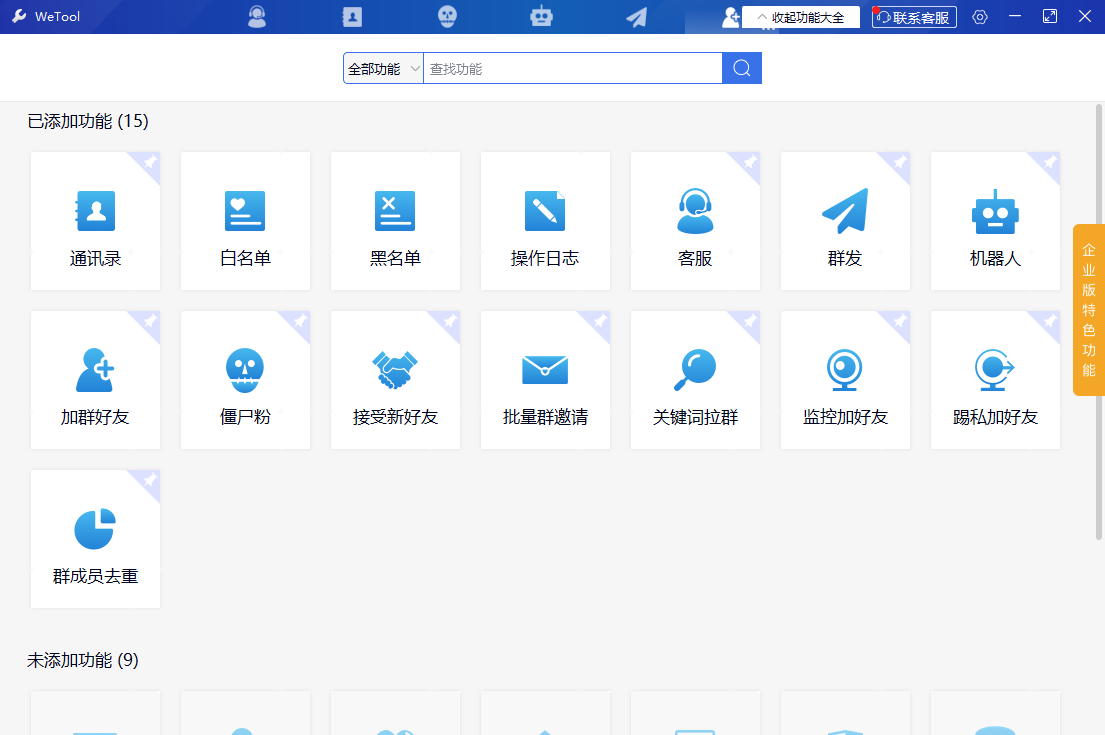The height and width of the screenshot is (735, 1105).
Task: Open the 僵尸粉 zombie fans feature card
Action: [x=245, y=380]
